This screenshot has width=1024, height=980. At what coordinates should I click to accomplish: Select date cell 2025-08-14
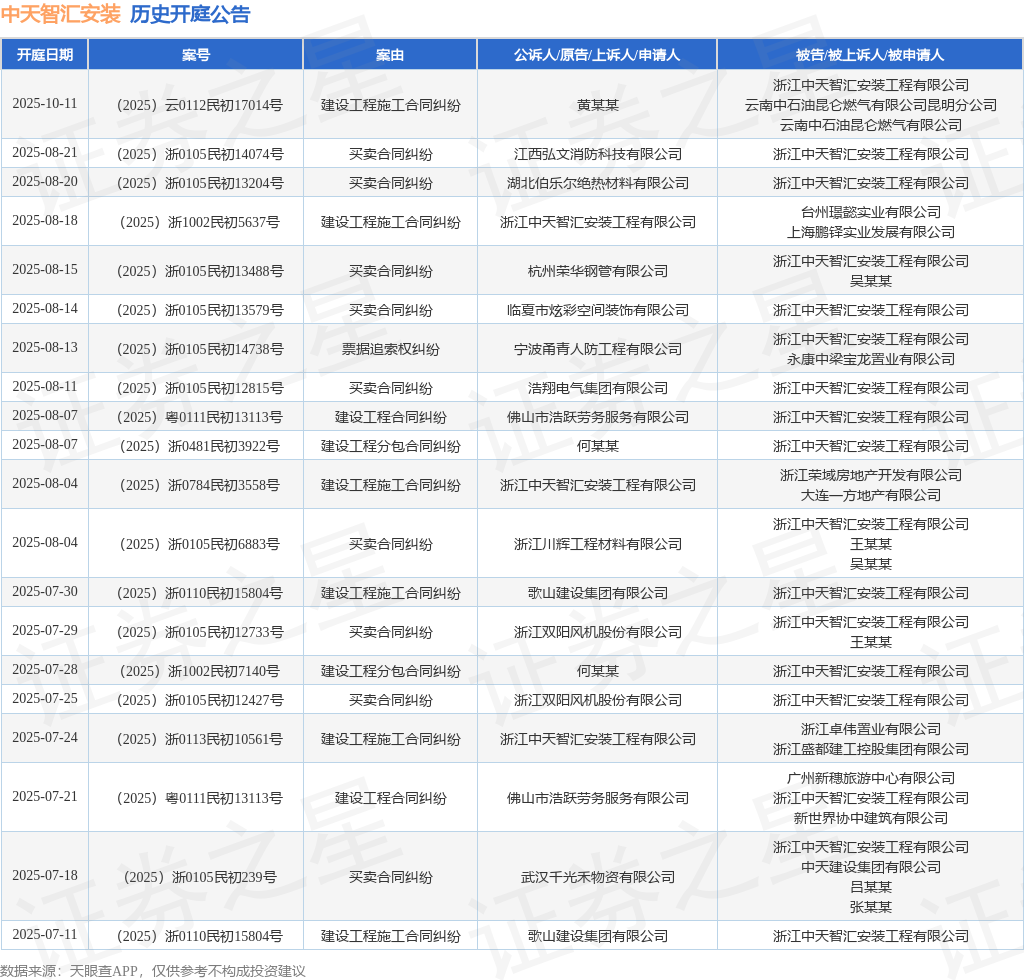click(x=44, y=308)
